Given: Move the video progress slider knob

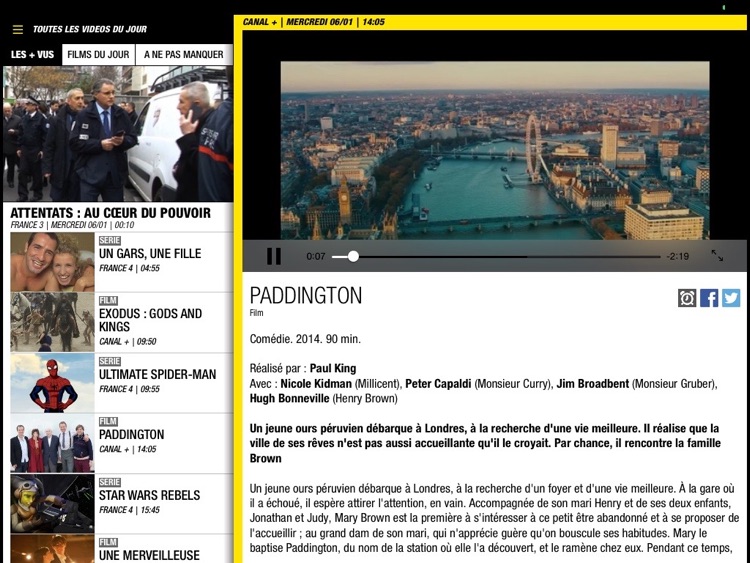Looking at the screenshot, I should tap(353, 256).
